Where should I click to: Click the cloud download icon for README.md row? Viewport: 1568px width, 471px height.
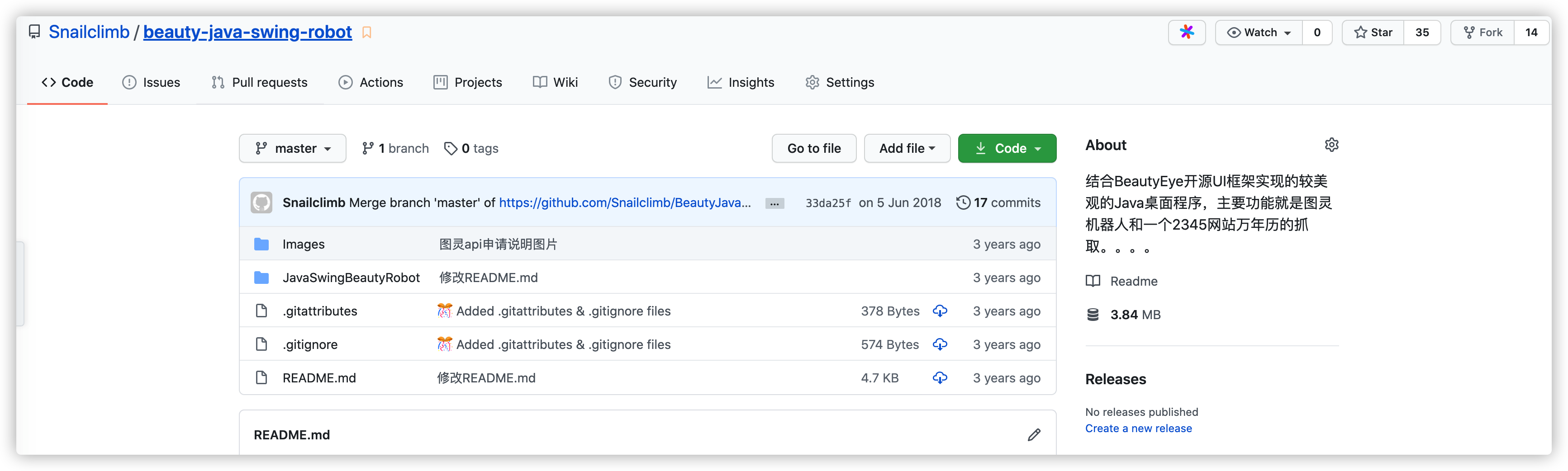[x=940, y=378]
